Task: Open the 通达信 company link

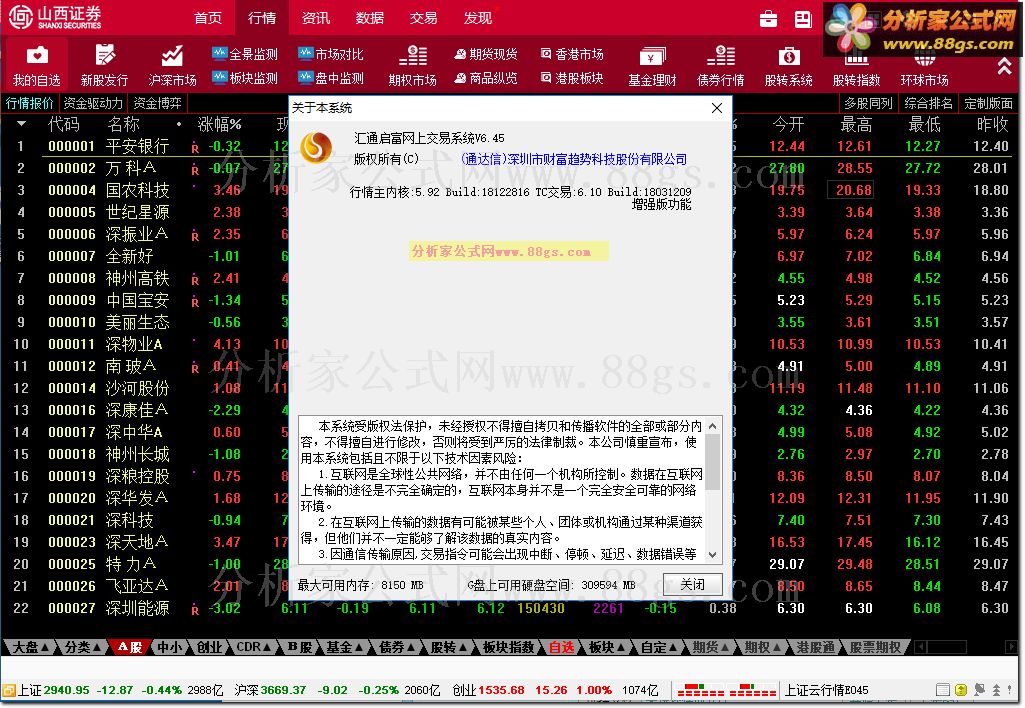Action: [574, 159]
